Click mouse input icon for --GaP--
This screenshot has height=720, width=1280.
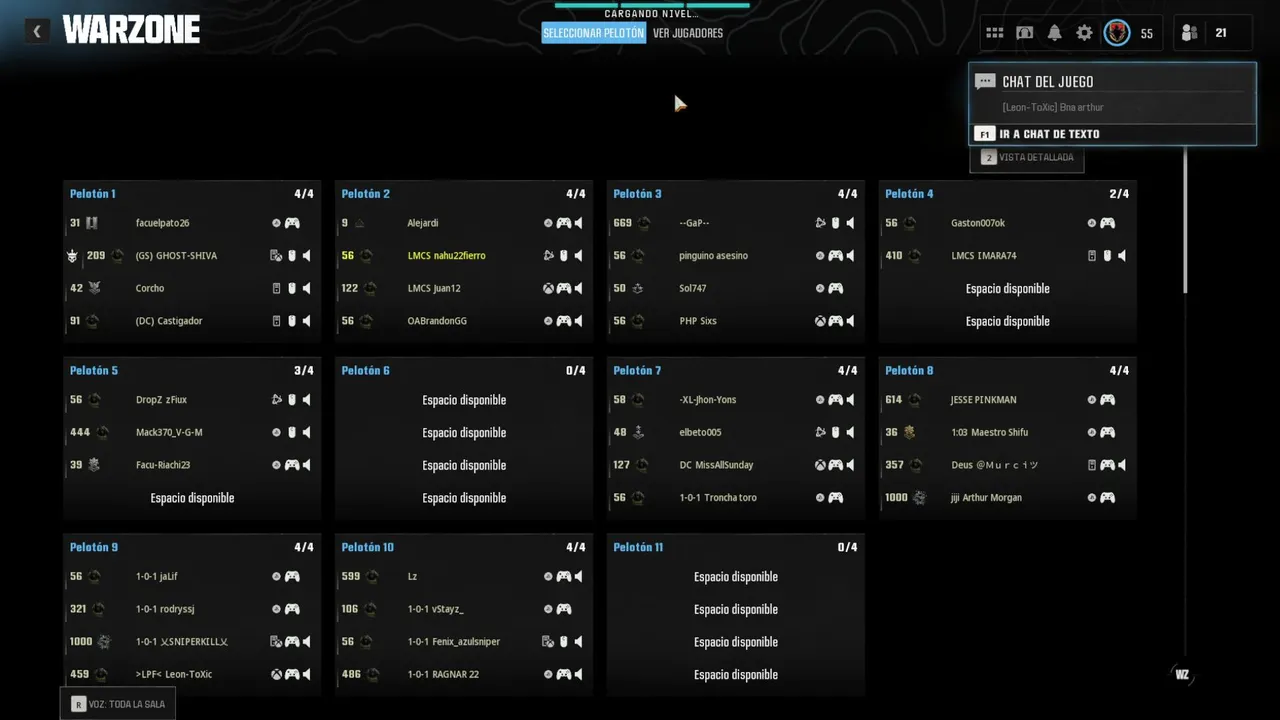point(835,223)
